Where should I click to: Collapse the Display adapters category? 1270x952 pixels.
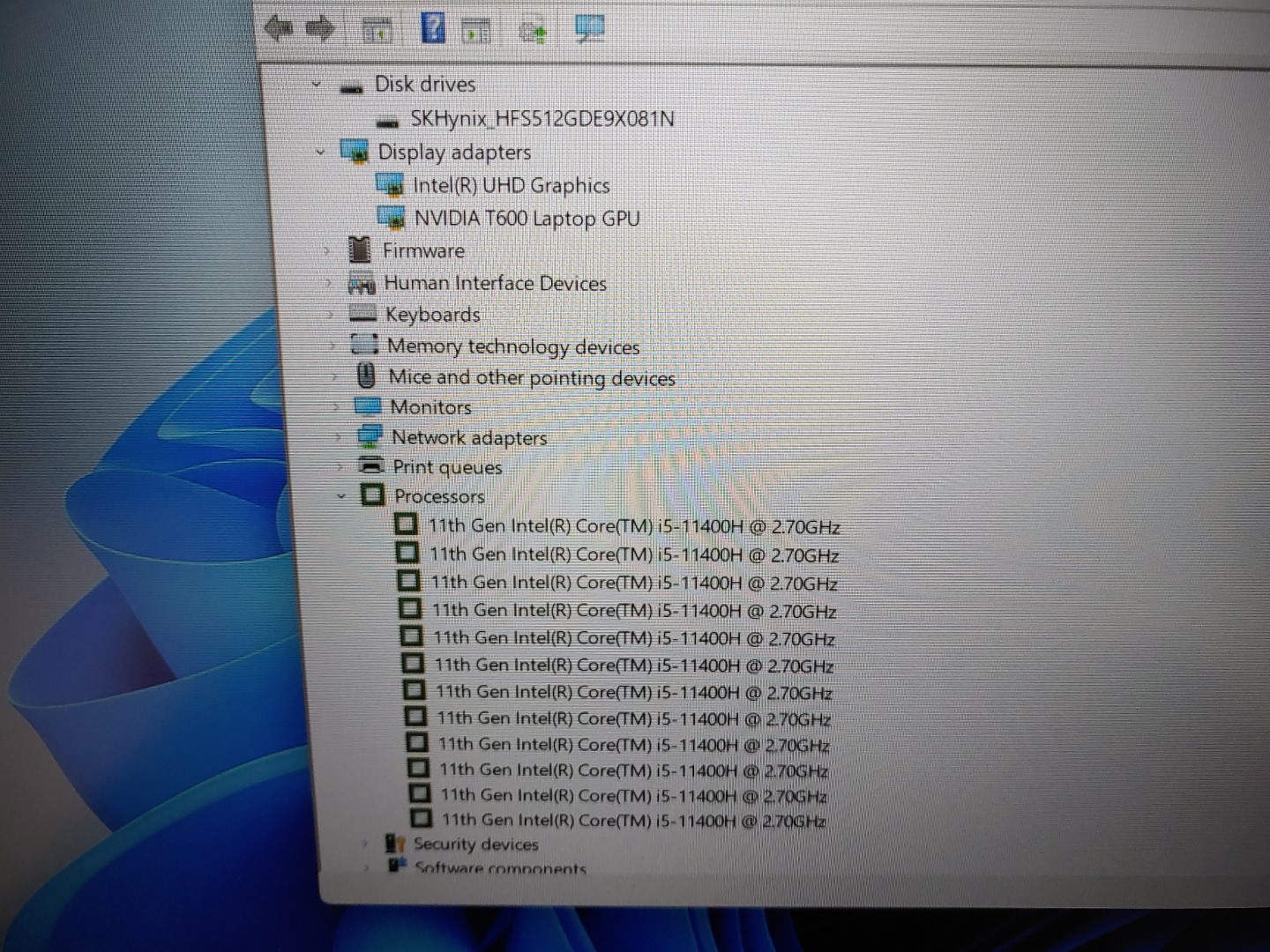click(320, 152)
